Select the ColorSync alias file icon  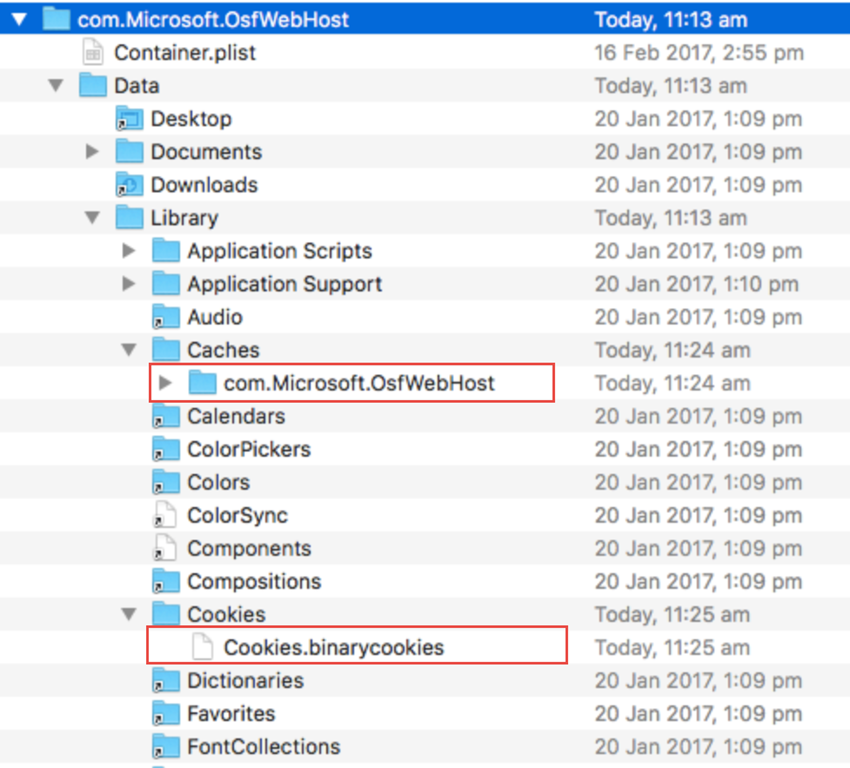165,515
